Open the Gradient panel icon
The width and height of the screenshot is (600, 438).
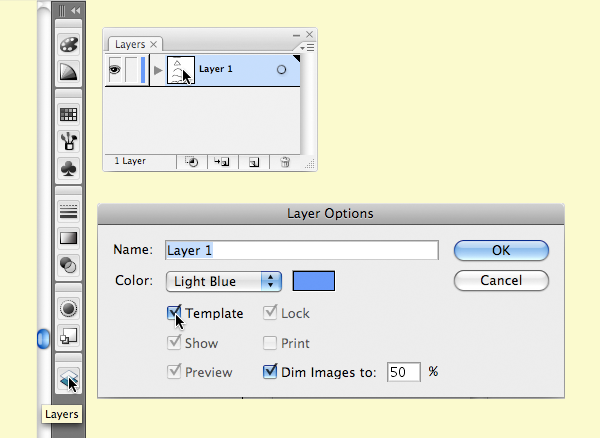click(69, 238)
